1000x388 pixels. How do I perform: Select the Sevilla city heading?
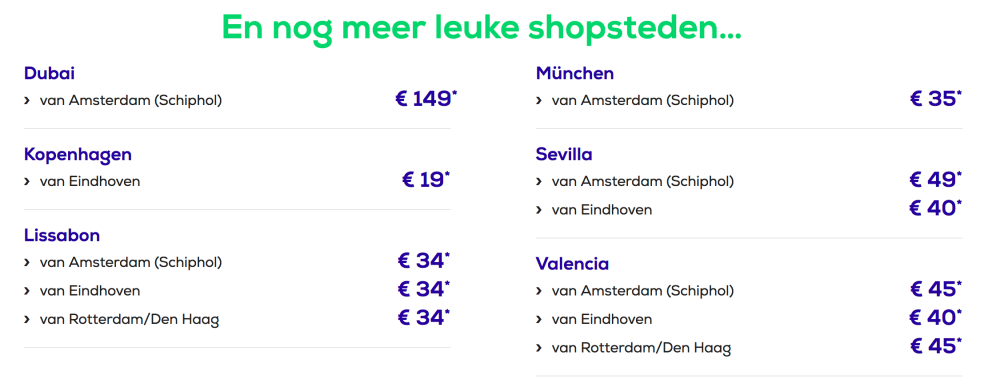564,154
